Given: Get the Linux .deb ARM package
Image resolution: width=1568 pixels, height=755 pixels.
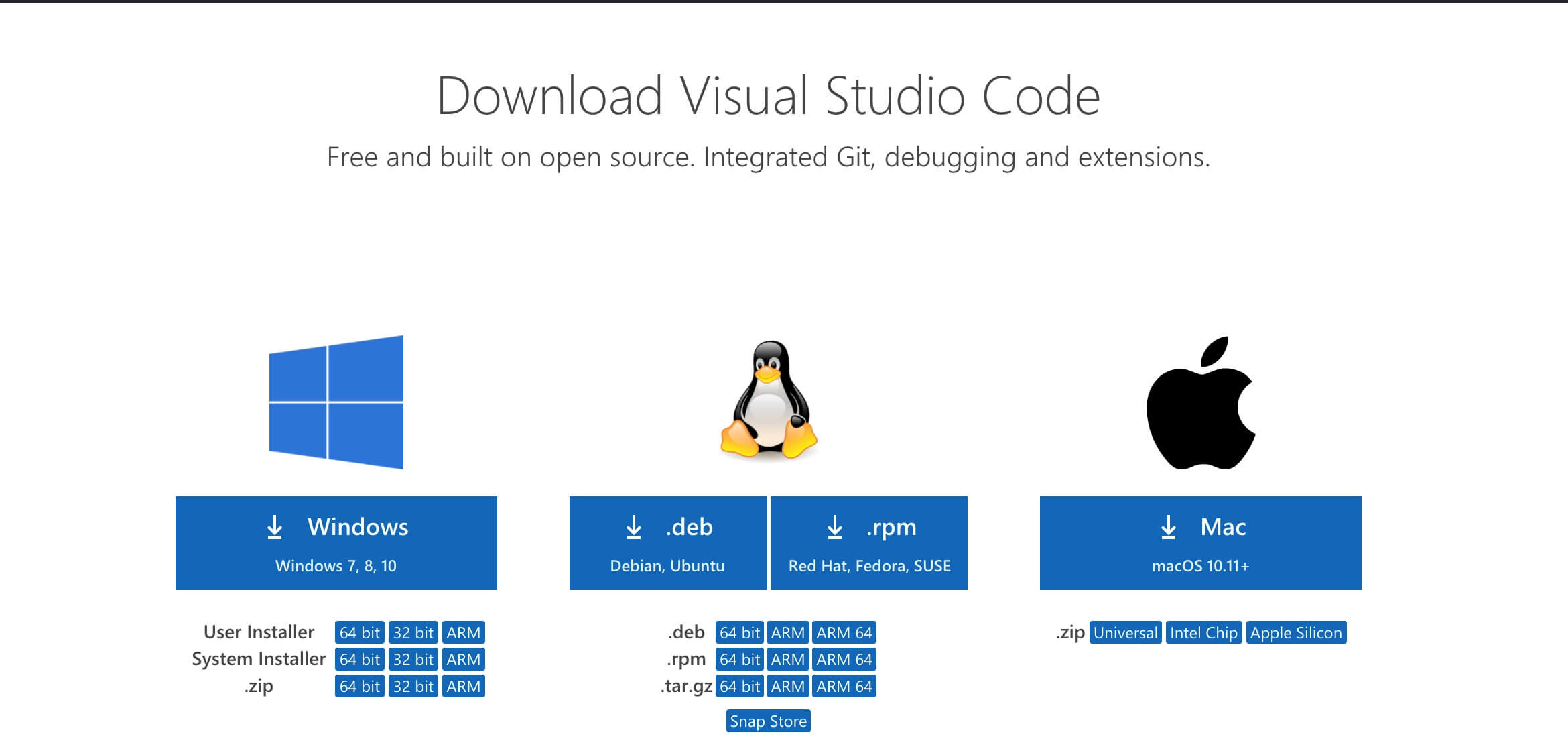Looking at the screenshot, I should (x=788, y=632).
